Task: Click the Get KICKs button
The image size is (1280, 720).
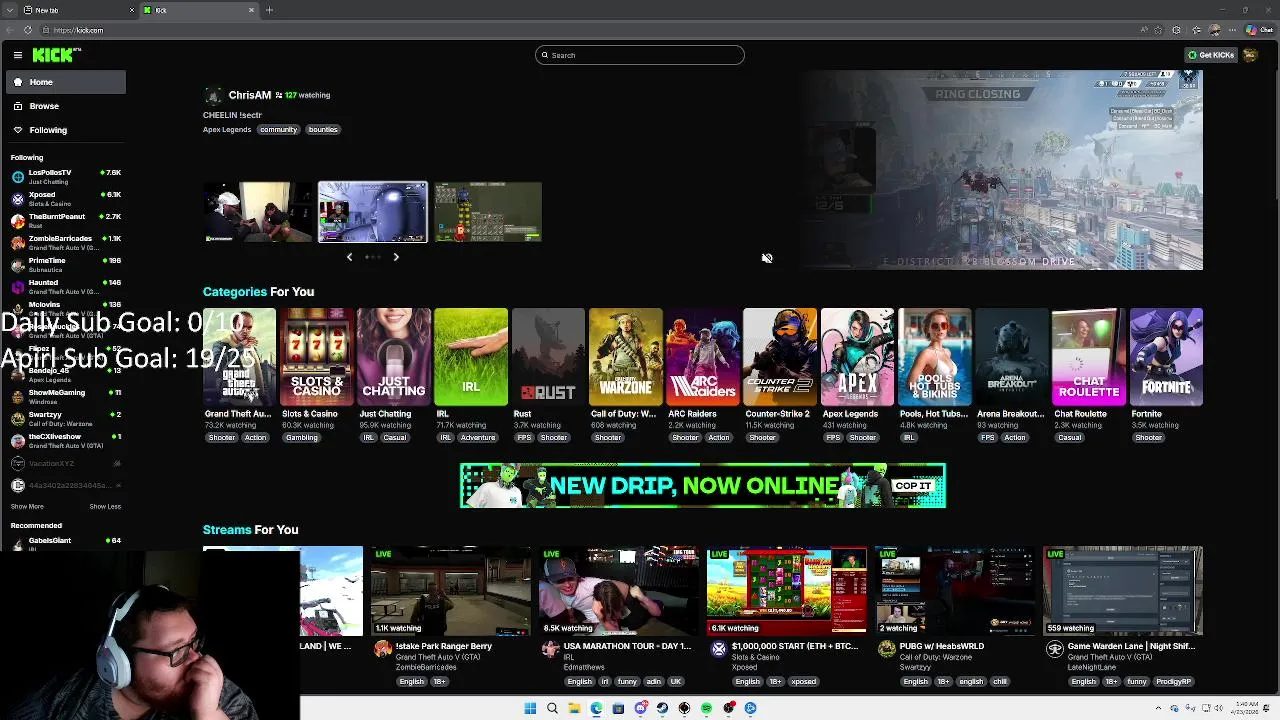Action: [1210, 55]
